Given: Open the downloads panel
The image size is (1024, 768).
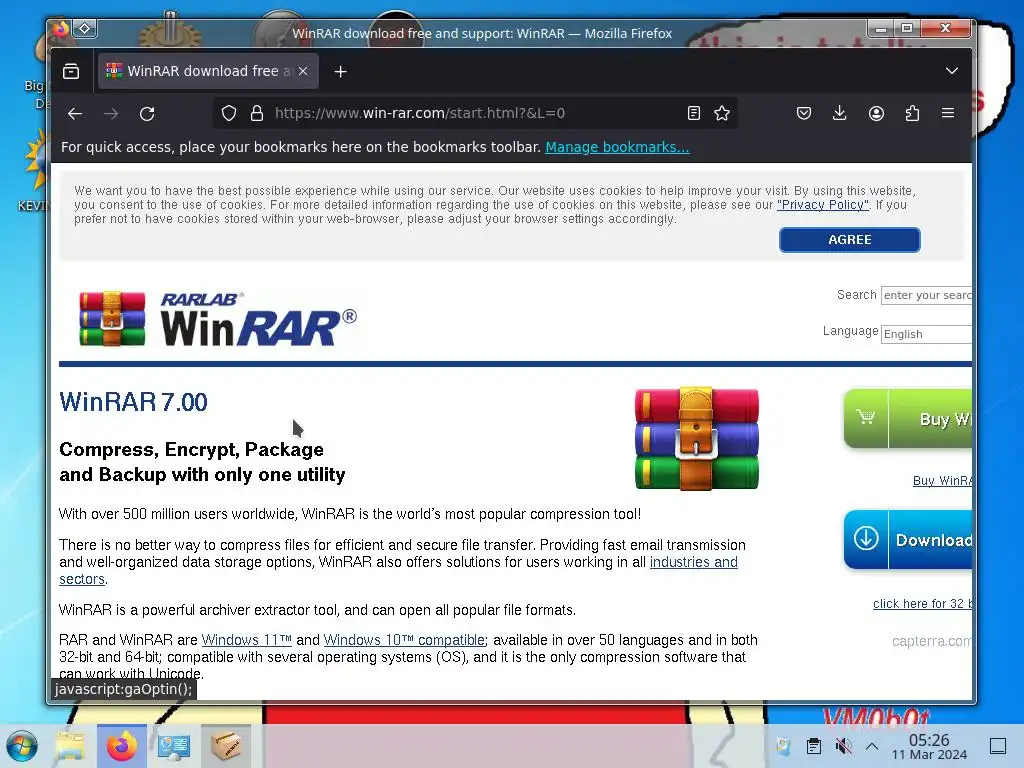Looking at the screenshot, I should pyautogui.click(x=840, y=114).
